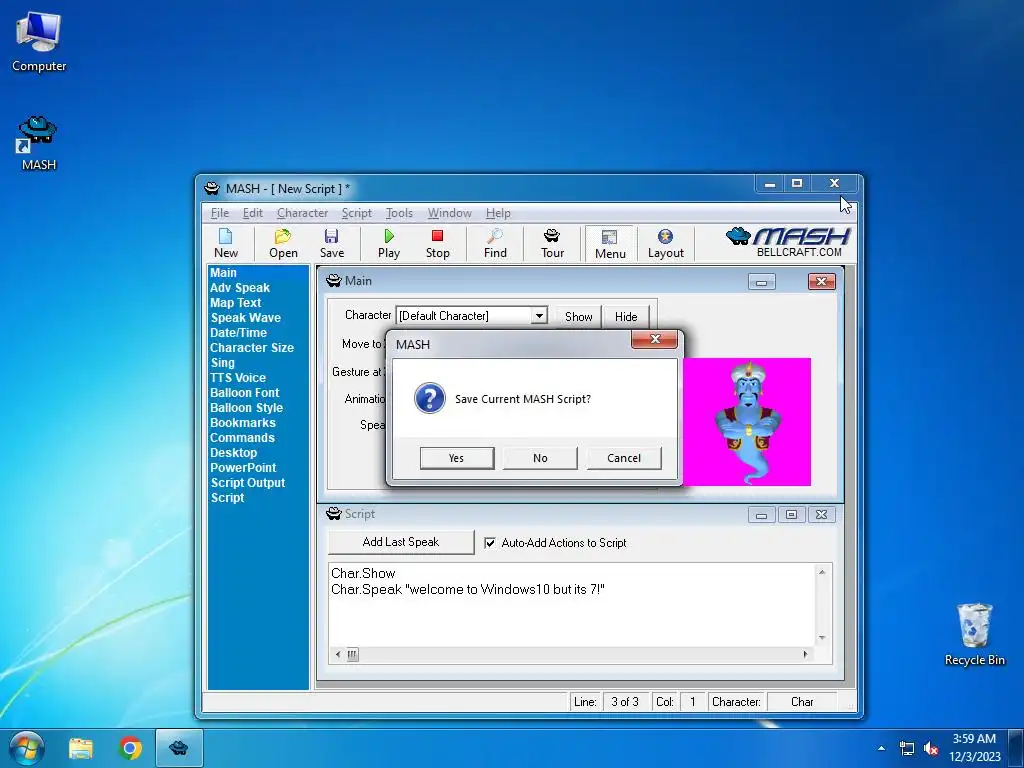This screenshot has height=768, width=1024.
Task: Open Find from the toolbar
Action: click(x=495, y=243)
